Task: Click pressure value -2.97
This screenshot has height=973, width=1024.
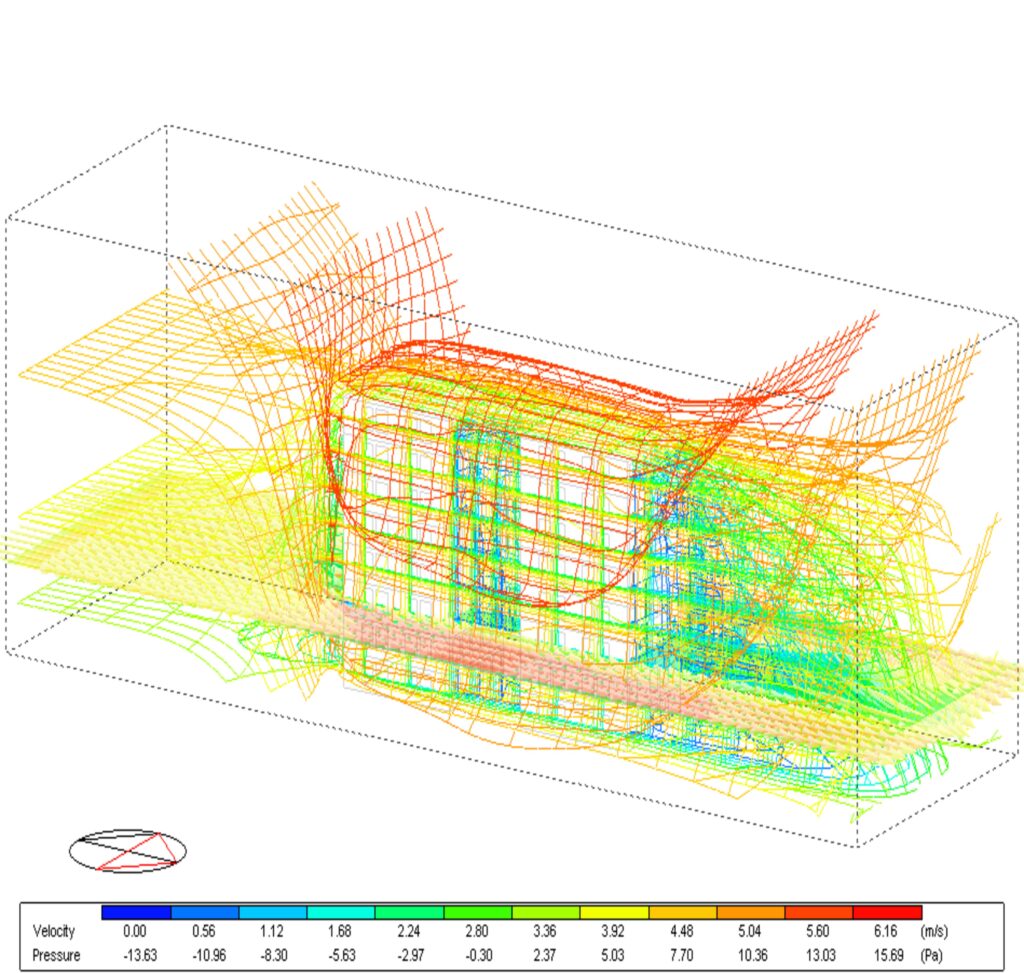Action: [410, 955]
